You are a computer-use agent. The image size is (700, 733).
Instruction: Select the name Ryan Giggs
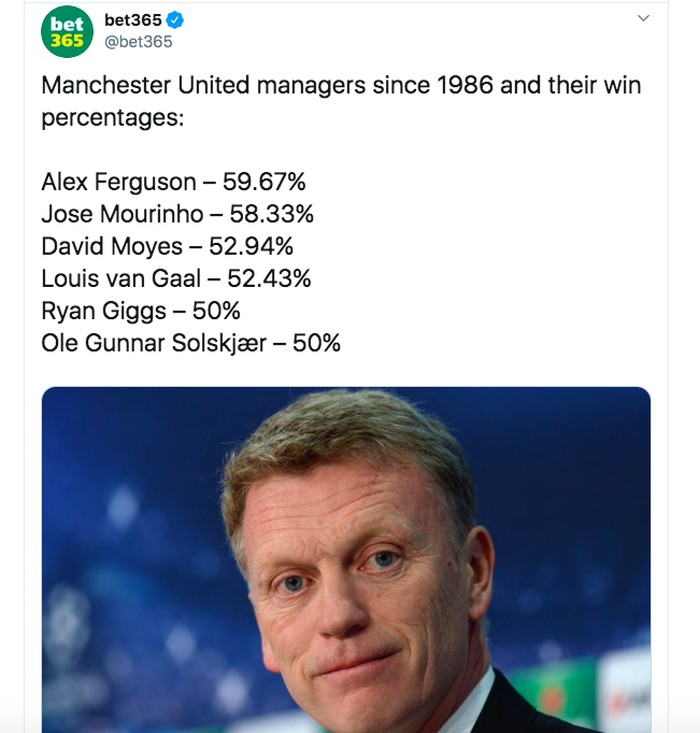[103, 310]
